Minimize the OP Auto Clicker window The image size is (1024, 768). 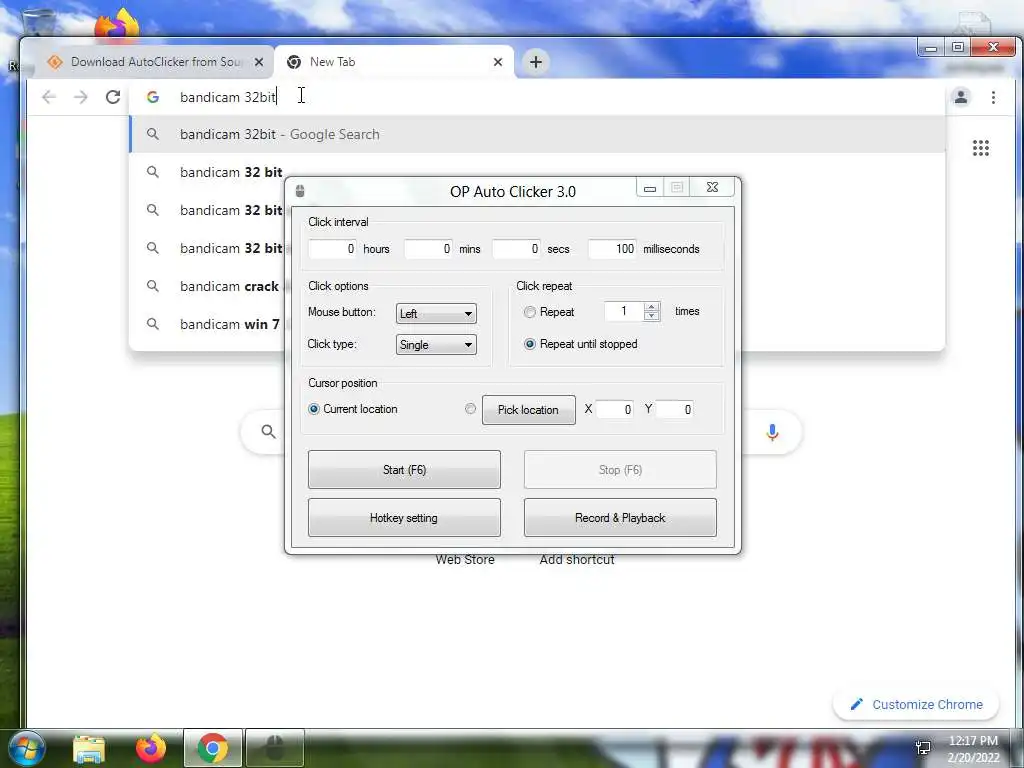(650, 188)
